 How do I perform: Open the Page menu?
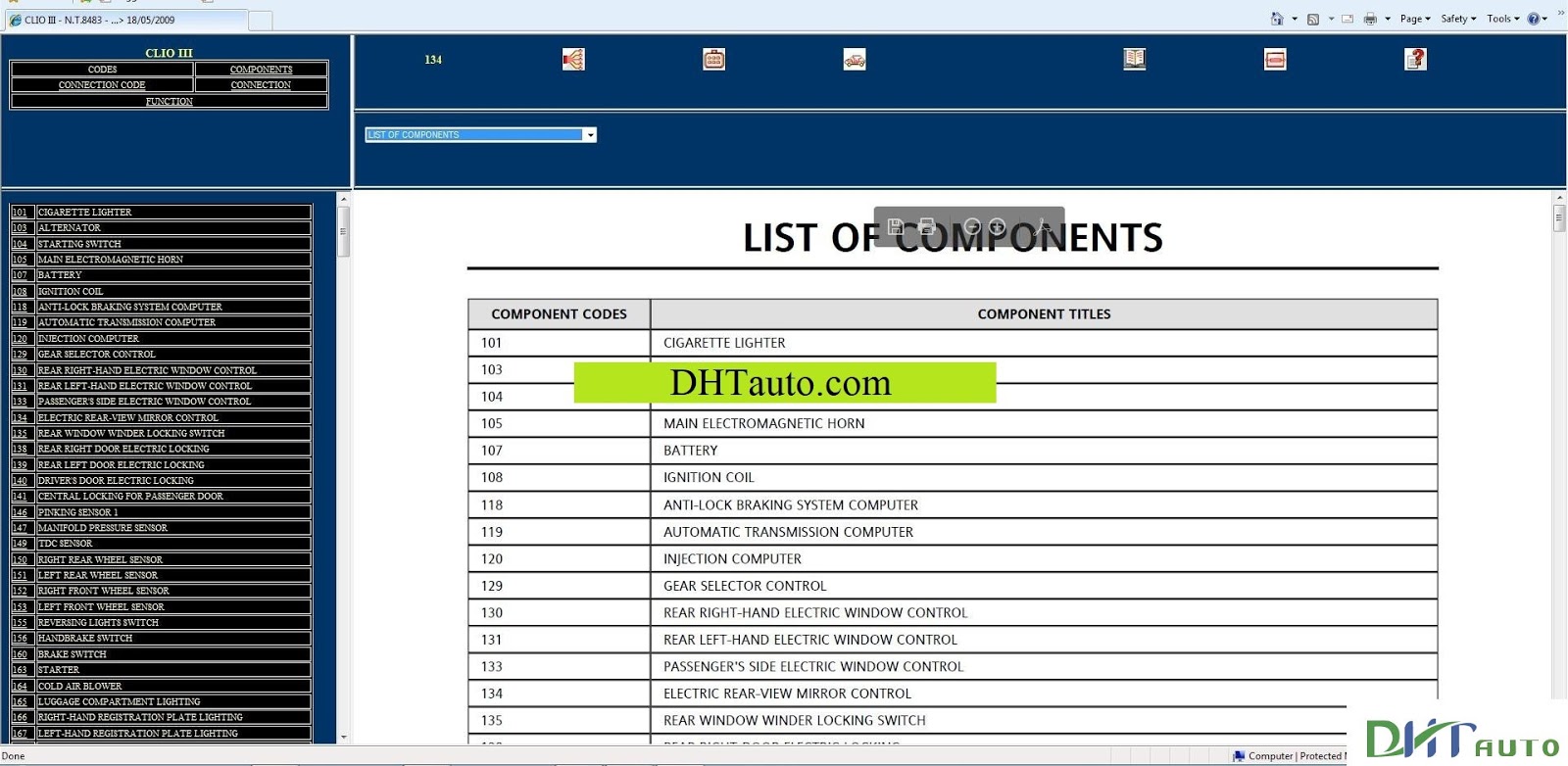pos(1415,19)
